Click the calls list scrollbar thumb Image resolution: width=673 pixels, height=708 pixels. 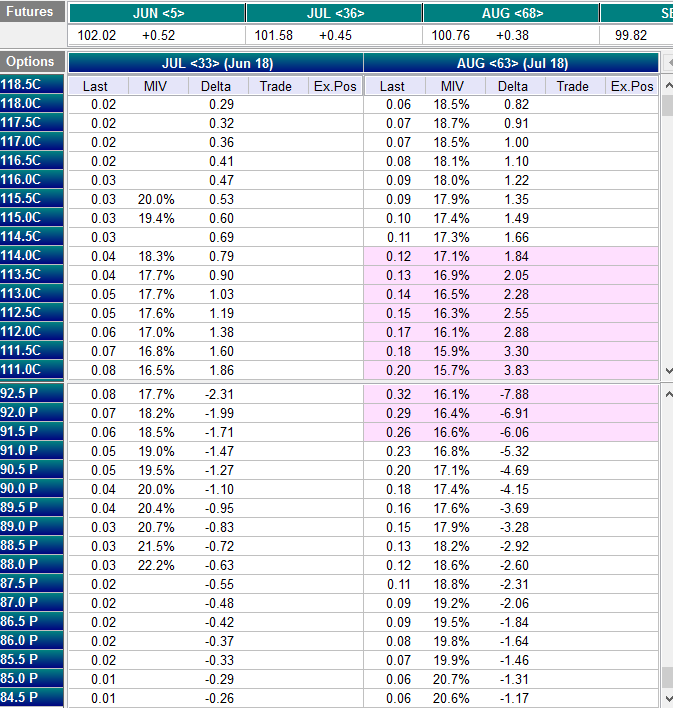point(668,105)
